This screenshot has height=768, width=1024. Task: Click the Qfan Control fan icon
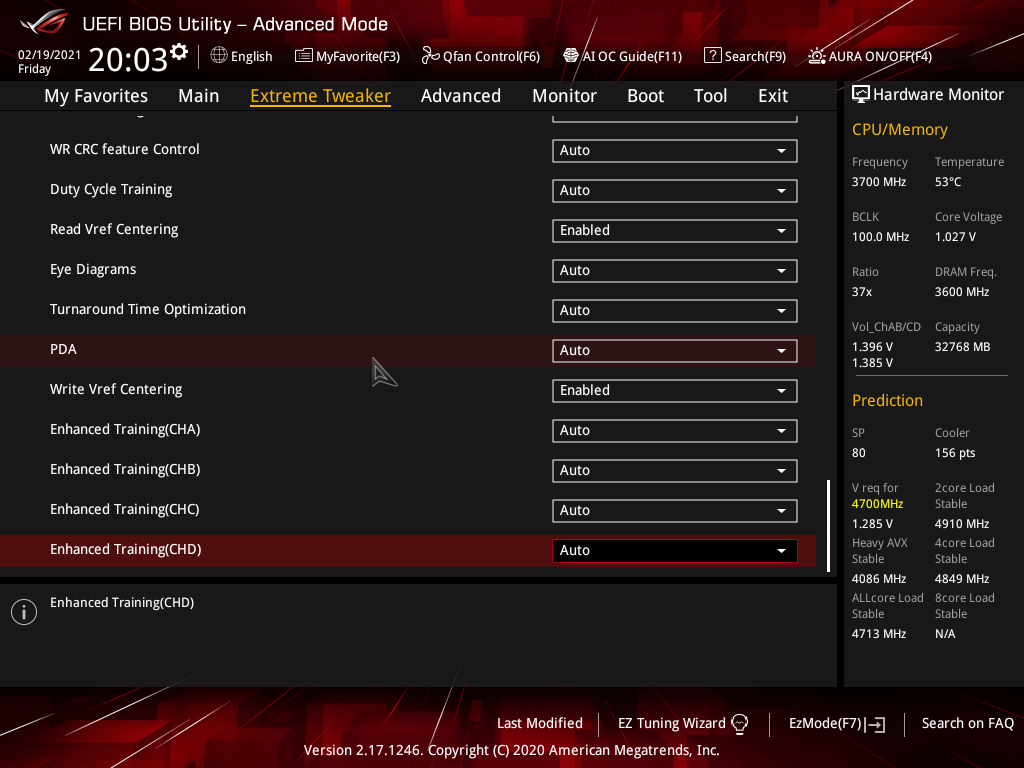430,56
